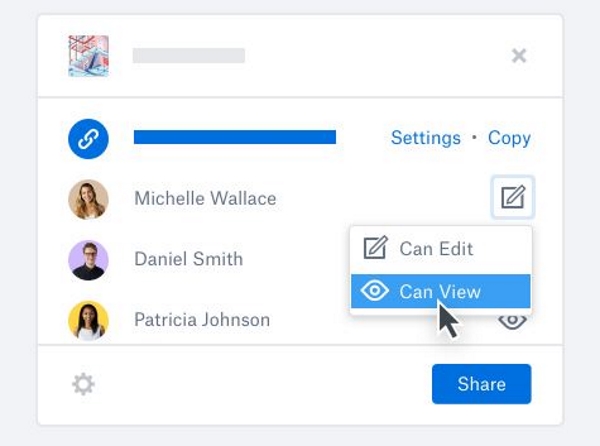Close the share dialog with X
This screenshot has width=600, height=446.
[x=519, y=56]
